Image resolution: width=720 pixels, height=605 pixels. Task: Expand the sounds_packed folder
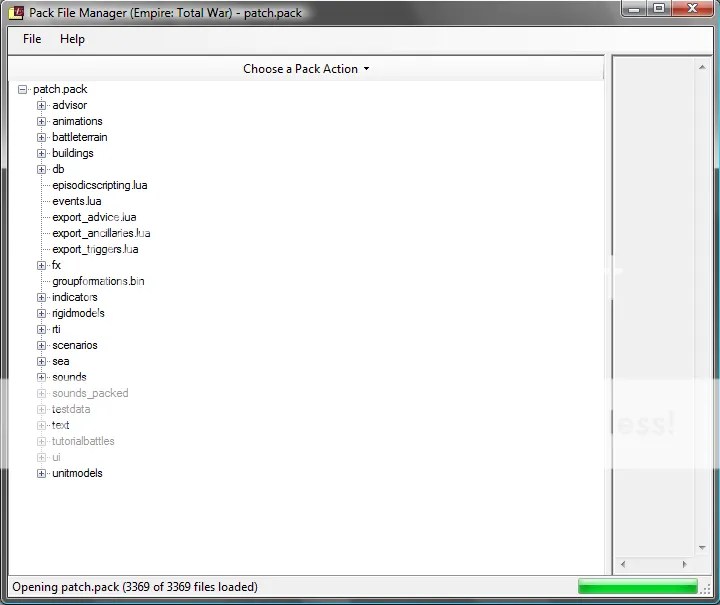click(41, 393)
